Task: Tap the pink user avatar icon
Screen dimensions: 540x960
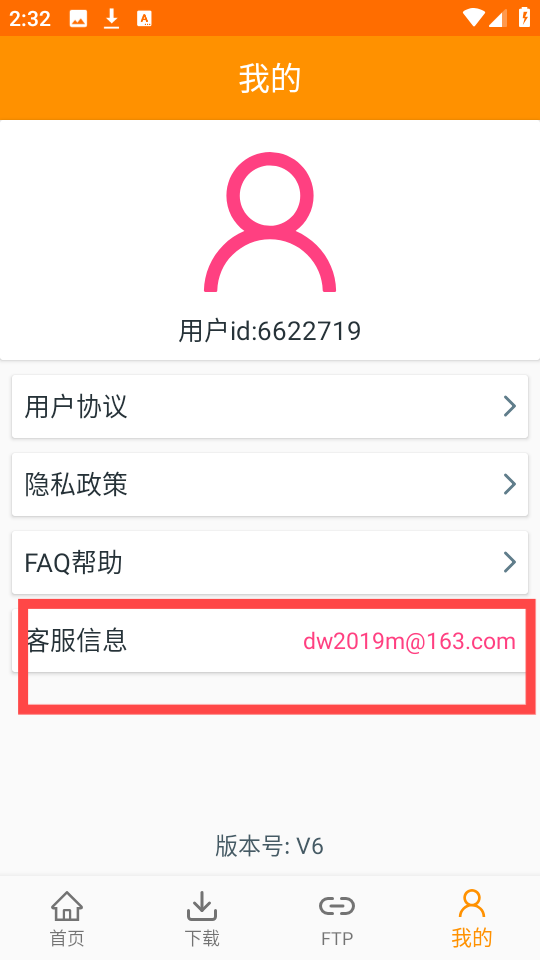Action: [x=270, y=222]
